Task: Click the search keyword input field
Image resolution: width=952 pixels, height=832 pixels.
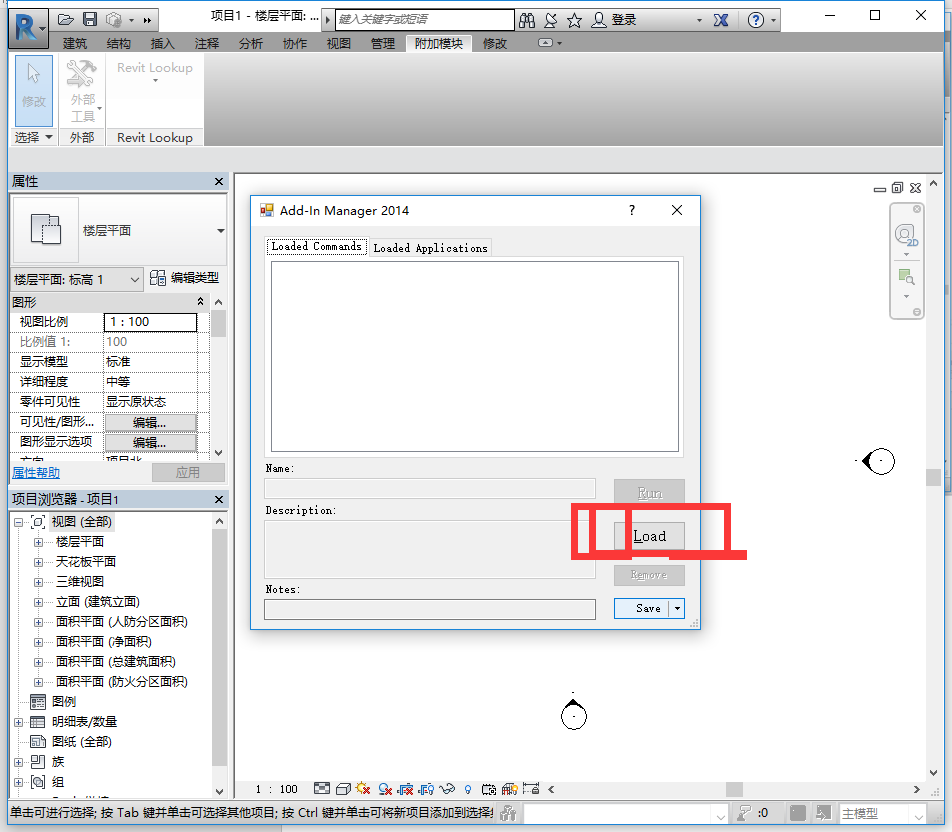Action: [424, 19]
